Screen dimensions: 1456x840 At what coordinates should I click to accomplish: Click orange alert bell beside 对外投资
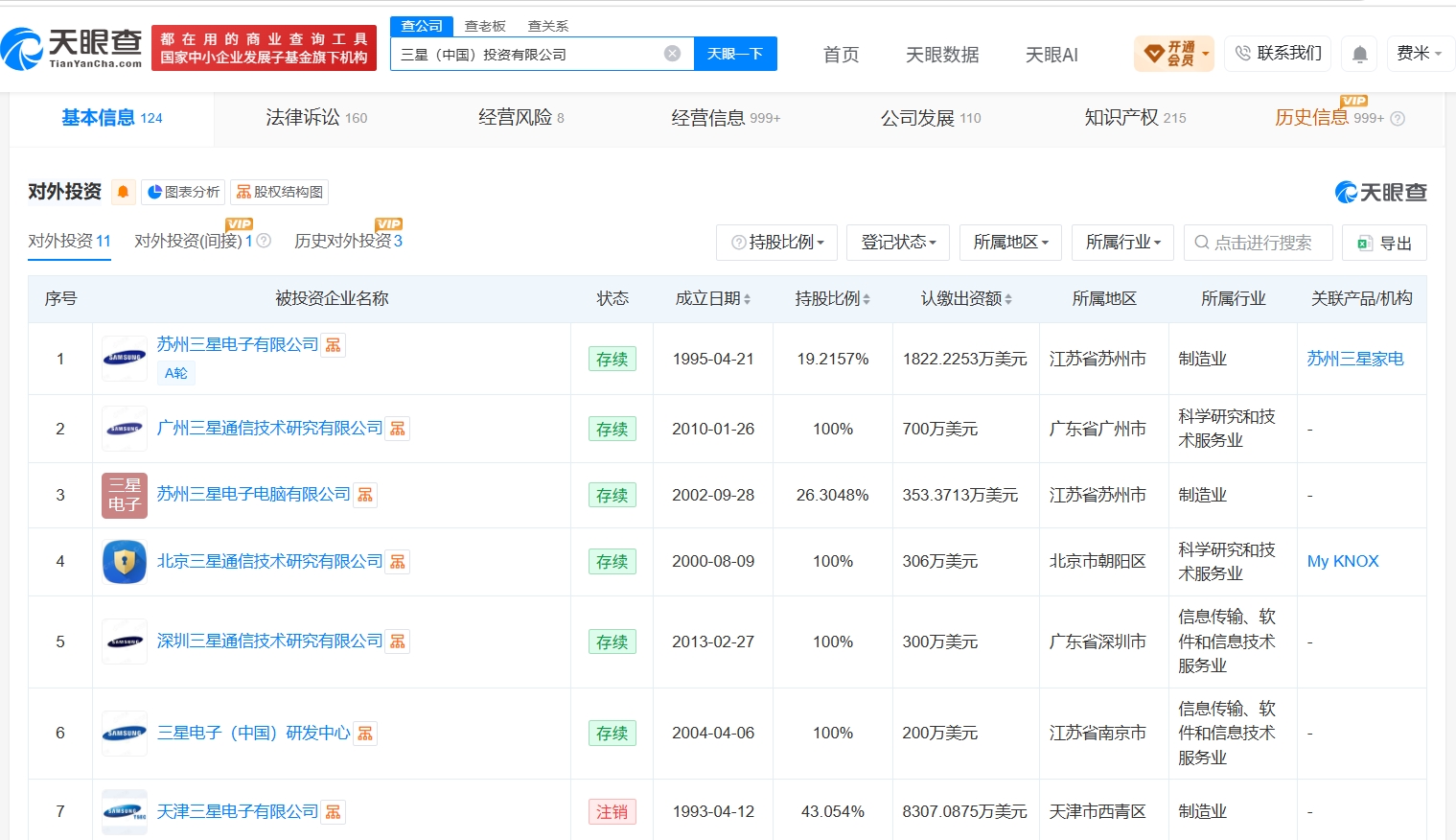point(123,192)
